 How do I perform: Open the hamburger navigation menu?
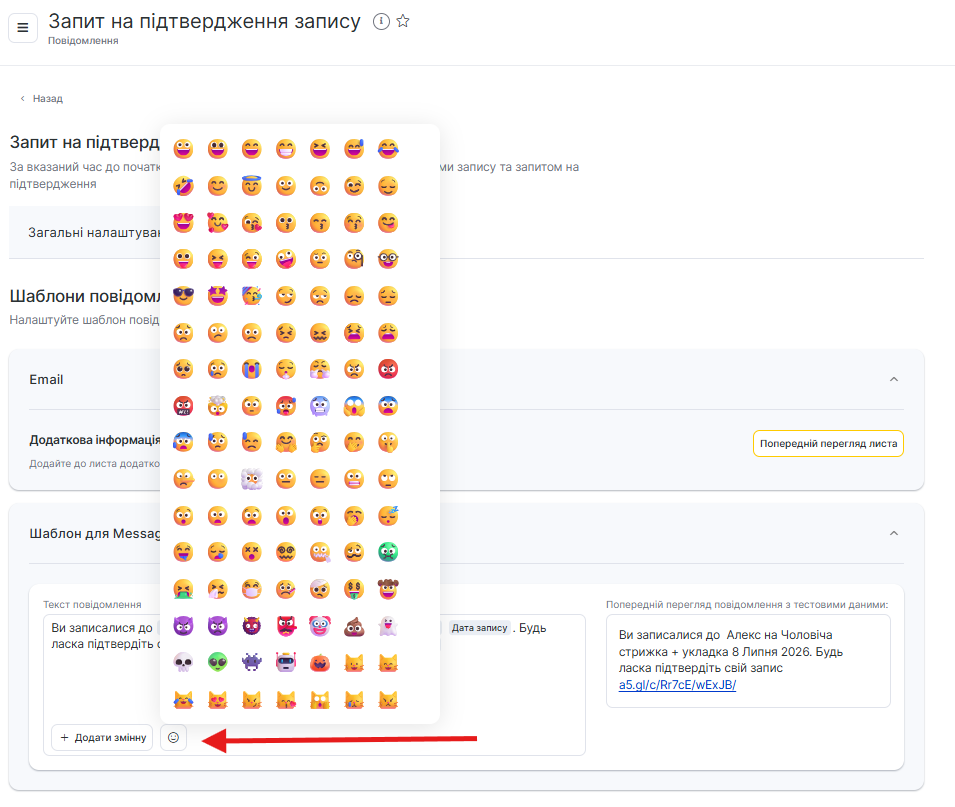click(23, 28)
